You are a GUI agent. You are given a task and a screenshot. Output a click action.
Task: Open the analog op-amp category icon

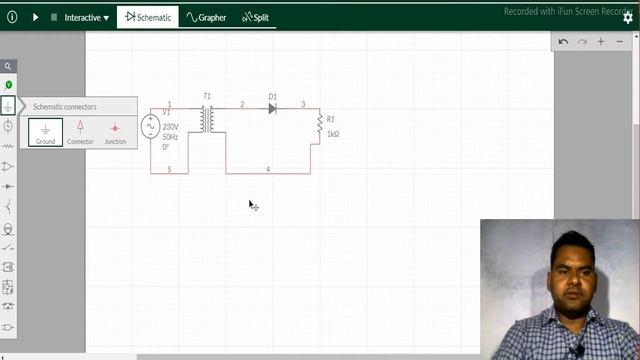[8, 167]
